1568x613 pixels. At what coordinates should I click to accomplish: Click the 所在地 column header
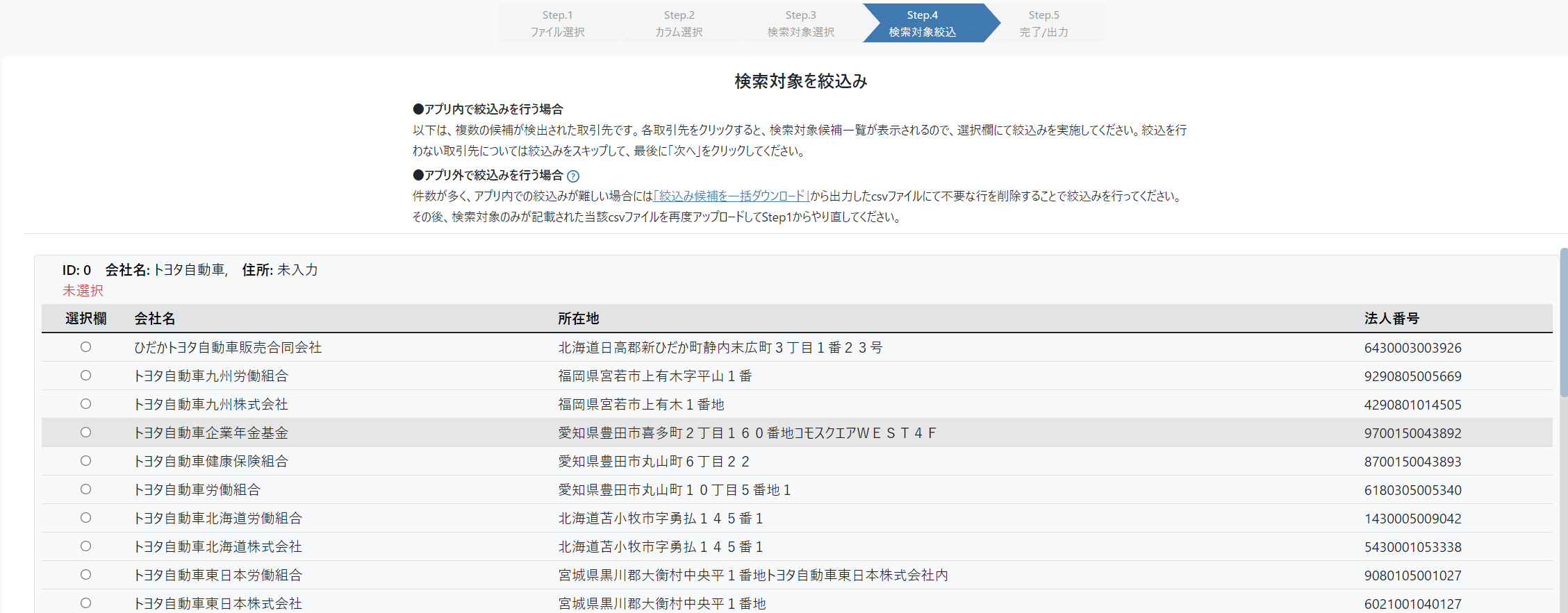click(579, 319)
